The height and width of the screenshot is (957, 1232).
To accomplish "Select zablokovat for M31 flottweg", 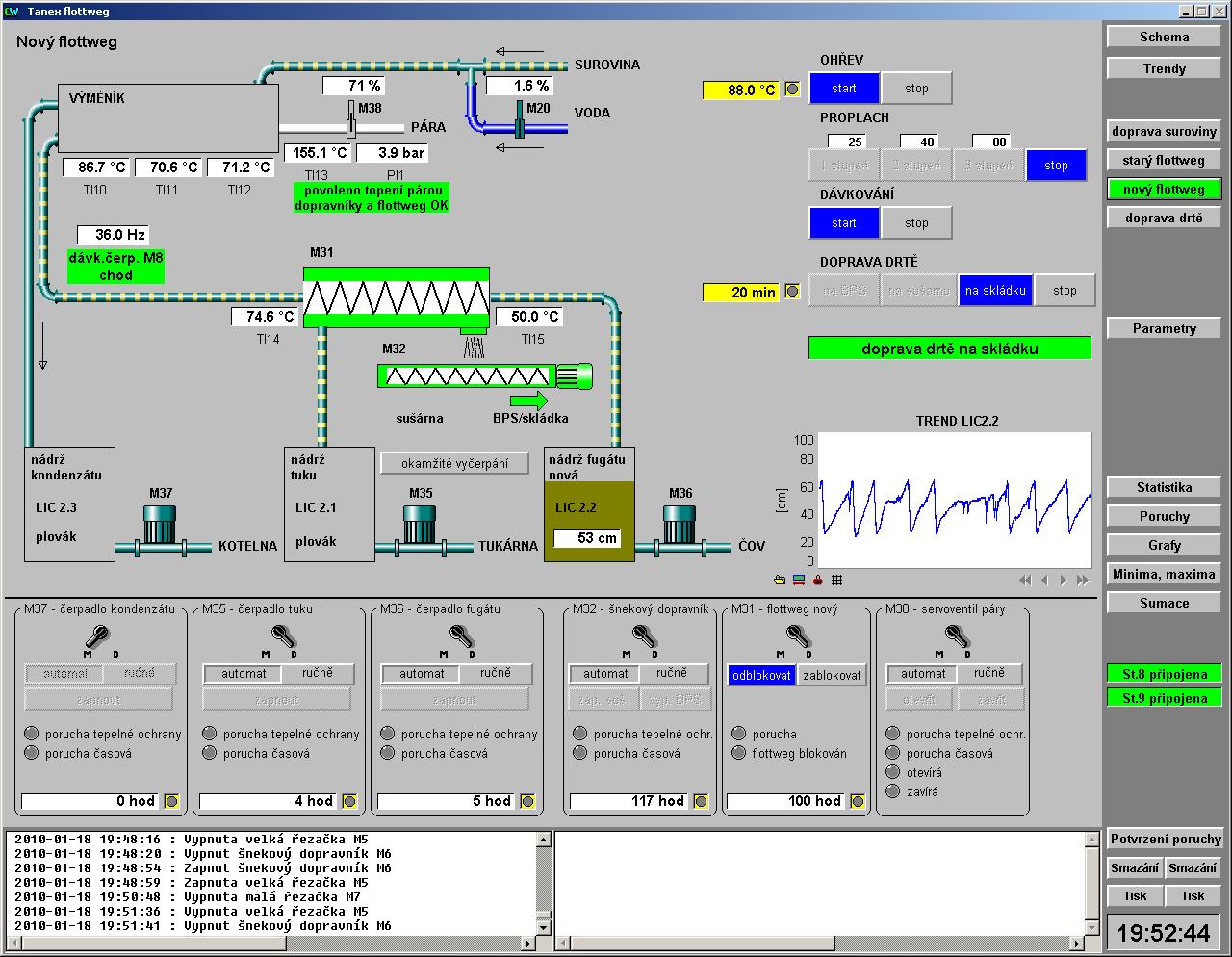I will click(833, 675).
